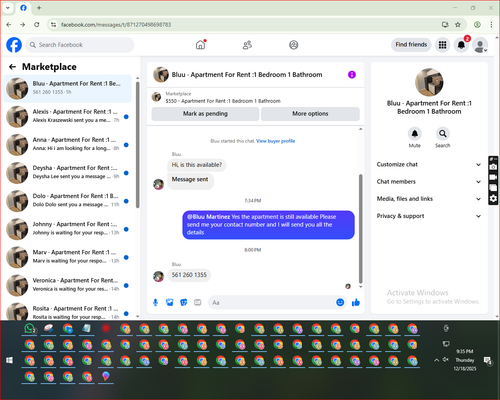Open capture tool settings gear on right edge
500x400 pixels.
coord(493,199)
